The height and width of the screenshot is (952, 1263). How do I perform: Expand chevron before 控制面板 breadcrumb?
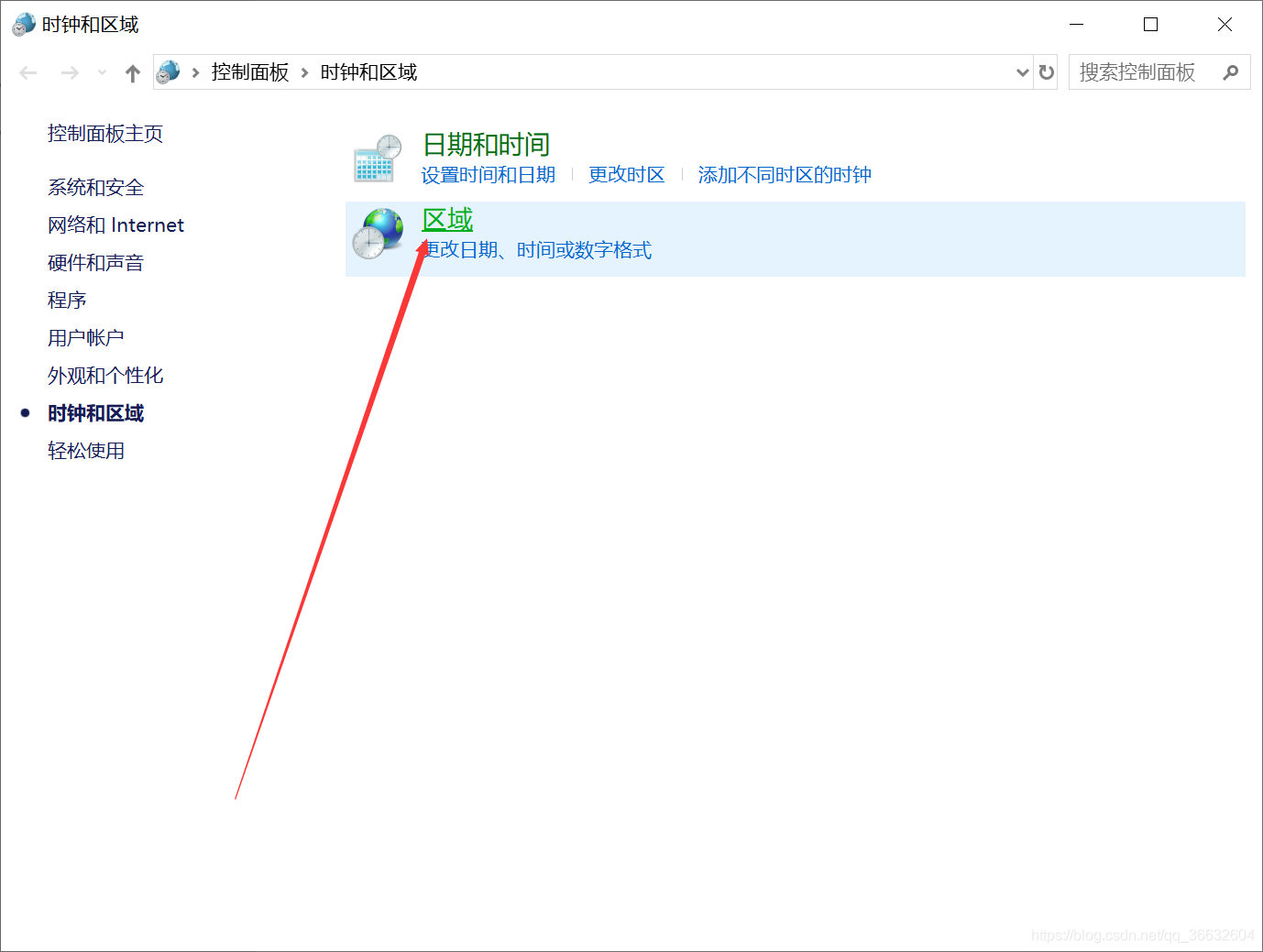pyautogui.click(x=196, y=72)
